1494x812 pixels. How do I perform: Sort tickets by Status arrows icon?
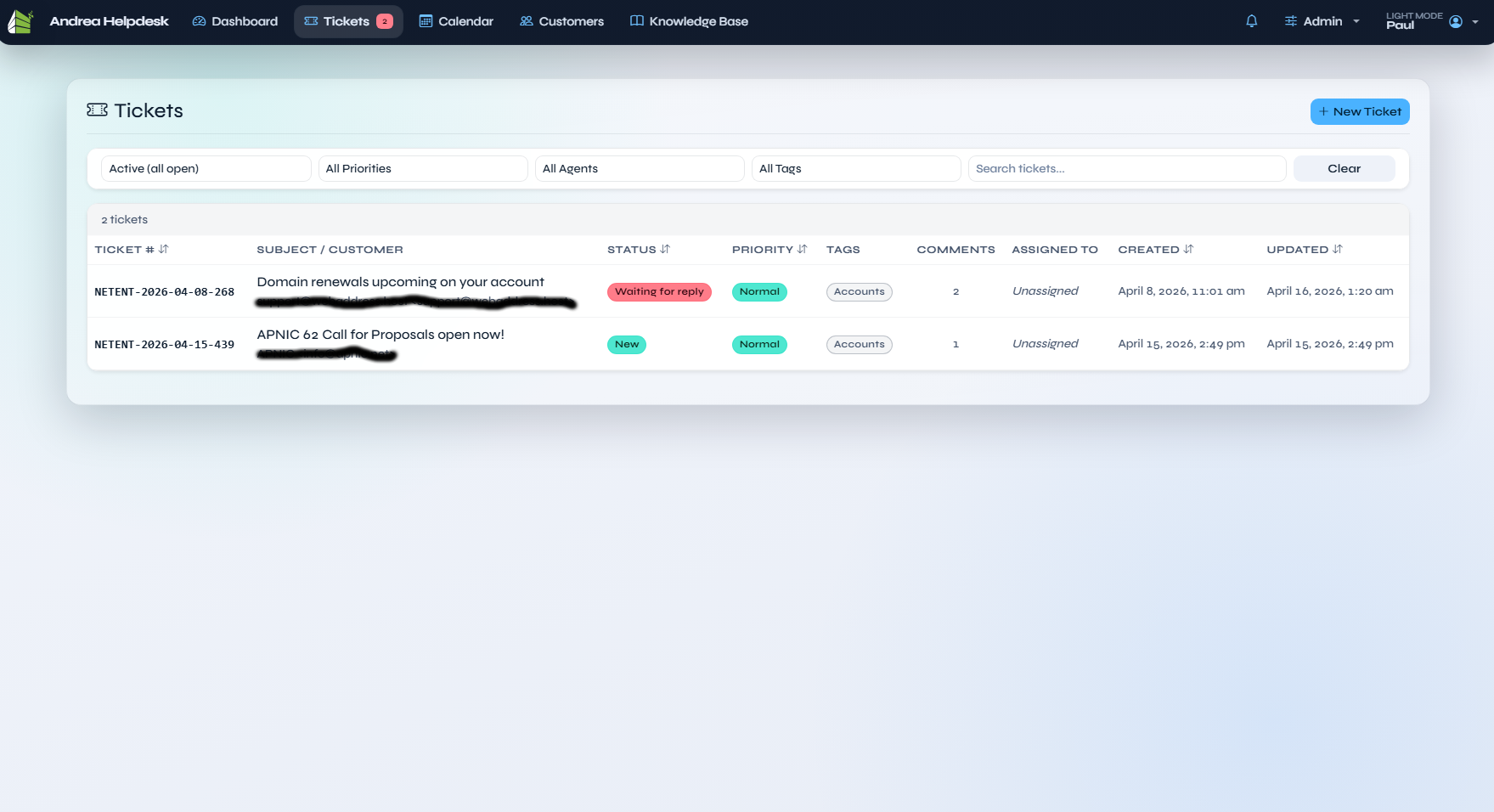[665, 250]
